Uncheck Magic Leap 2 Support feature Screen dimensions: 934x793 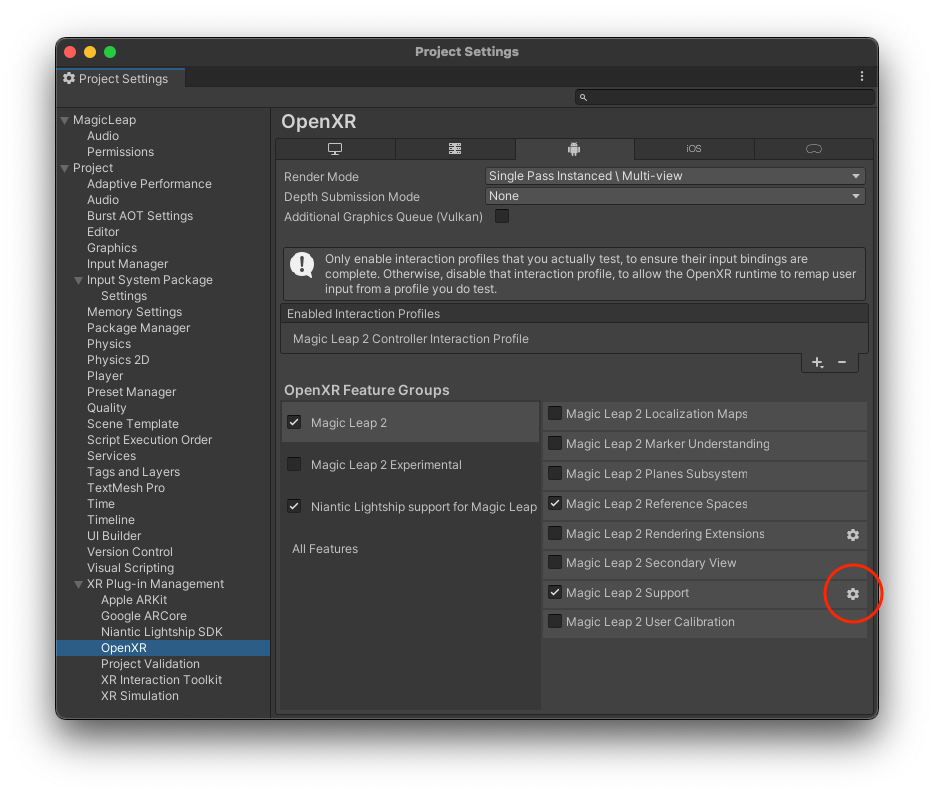[555, 593]
